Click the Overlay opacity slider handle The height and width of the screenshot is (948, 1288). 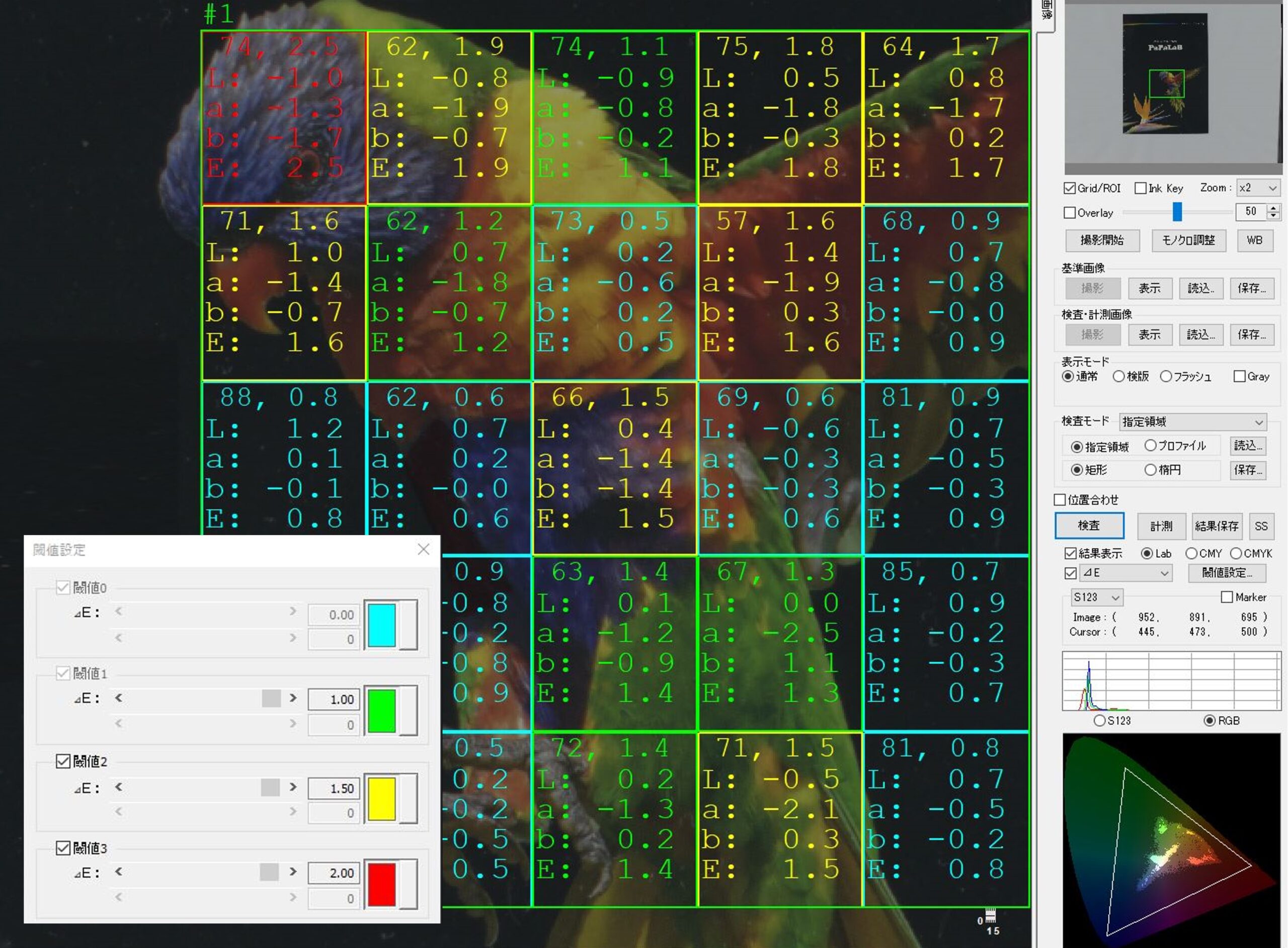pos(1177,212)
